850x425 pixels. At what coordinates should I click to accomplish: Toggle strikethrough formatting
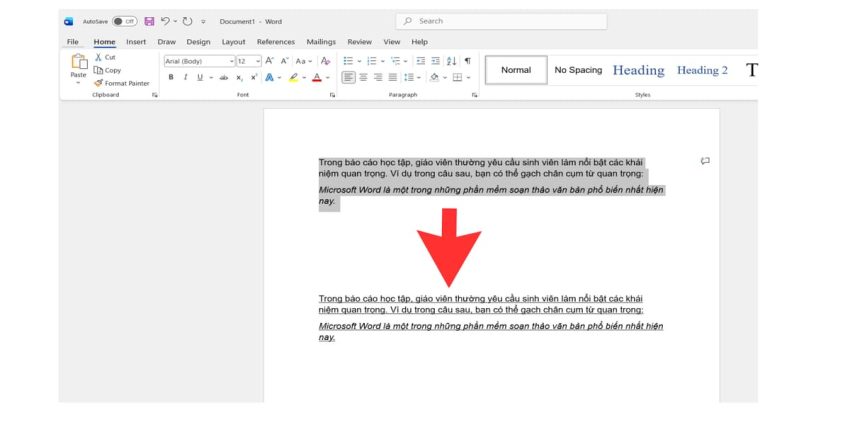pyautogui.click(x=223, y=78)
